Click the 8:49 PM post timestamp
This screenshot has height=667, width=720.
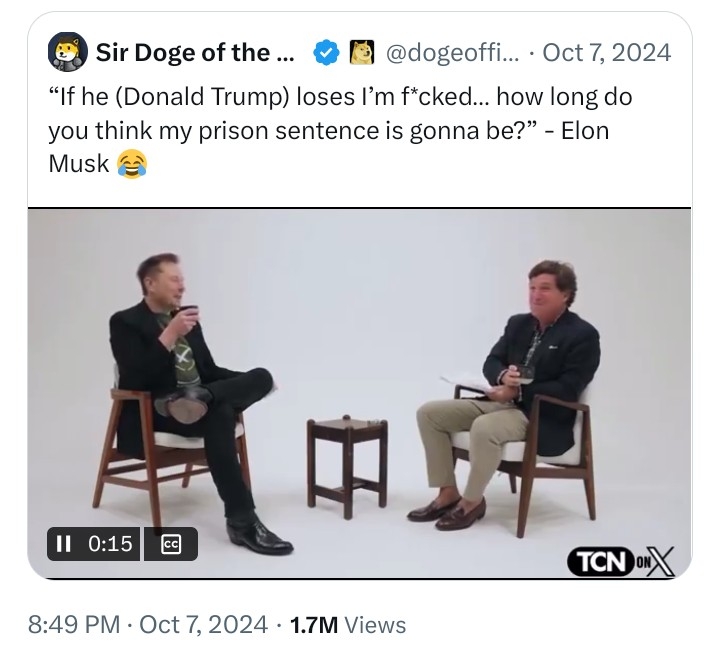pos(74,625)
